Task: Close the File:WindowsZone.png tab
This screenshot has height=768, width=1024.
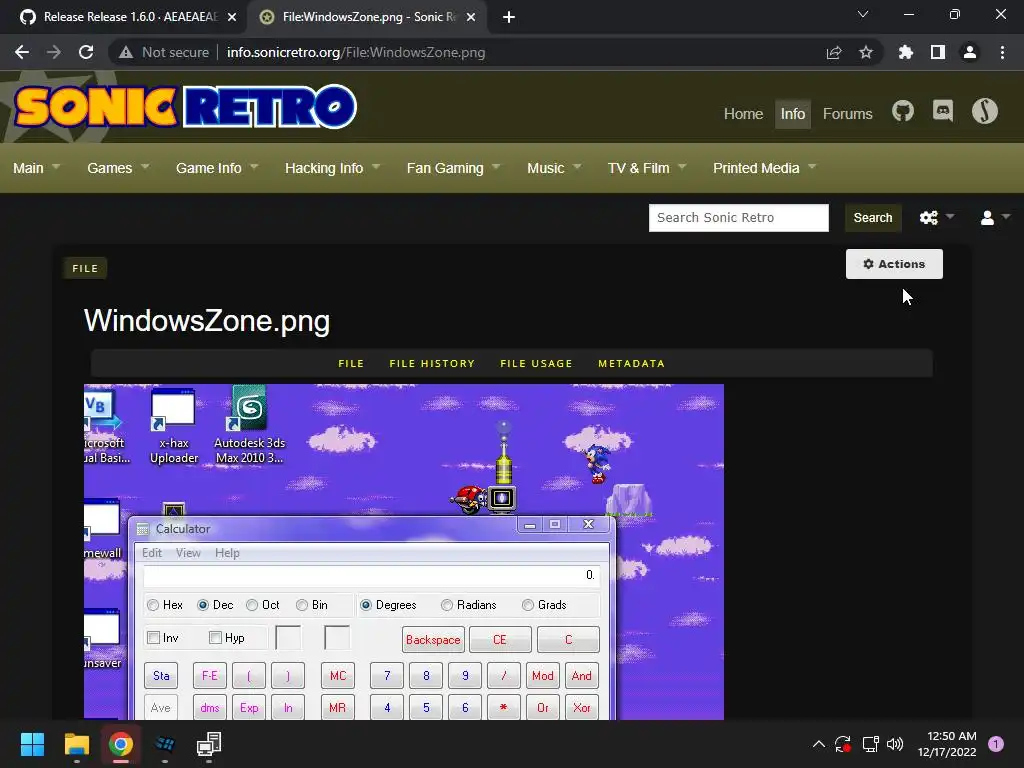Action: 471,17
